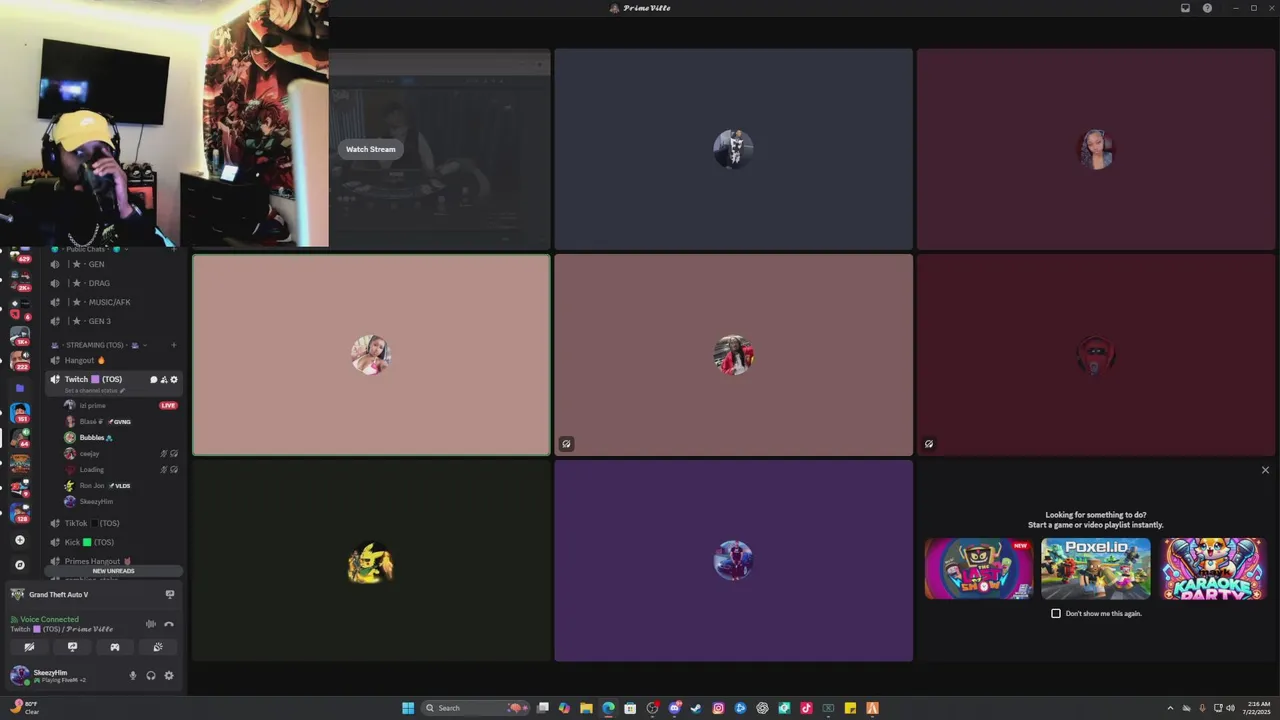Join the GEN voice channel

[115, 264]
